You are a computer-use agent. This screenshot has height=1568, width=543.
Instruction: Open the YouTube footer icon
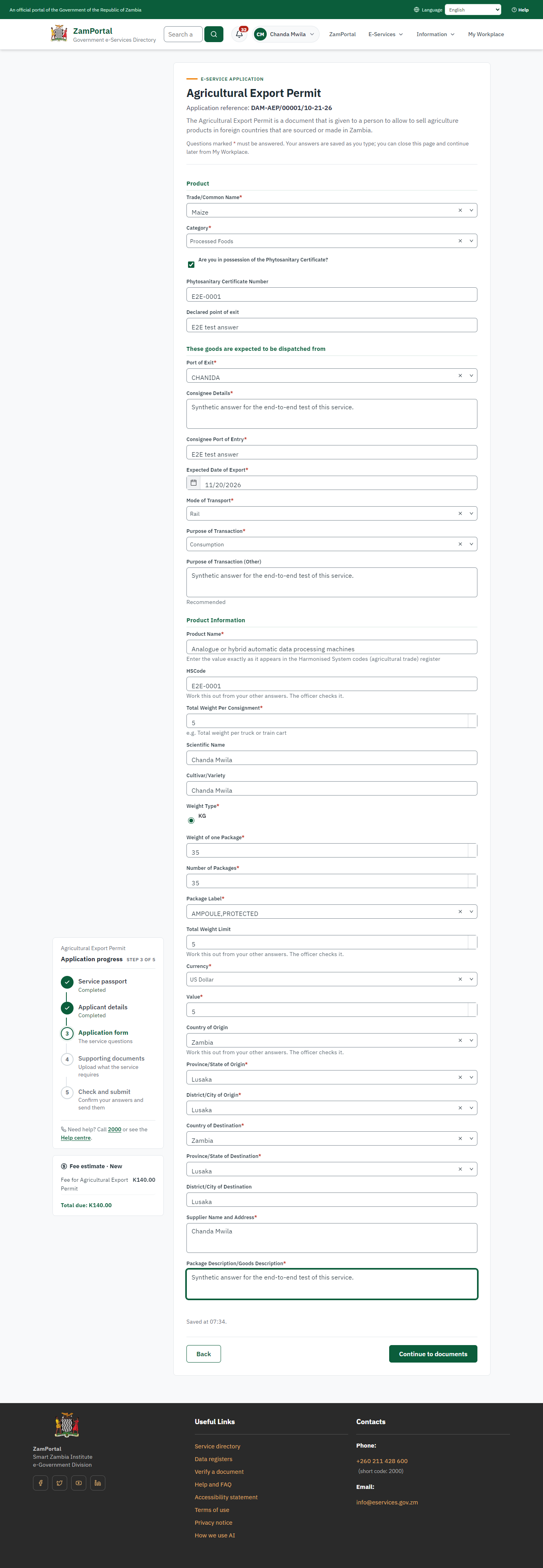click(x=79, y=1483)
